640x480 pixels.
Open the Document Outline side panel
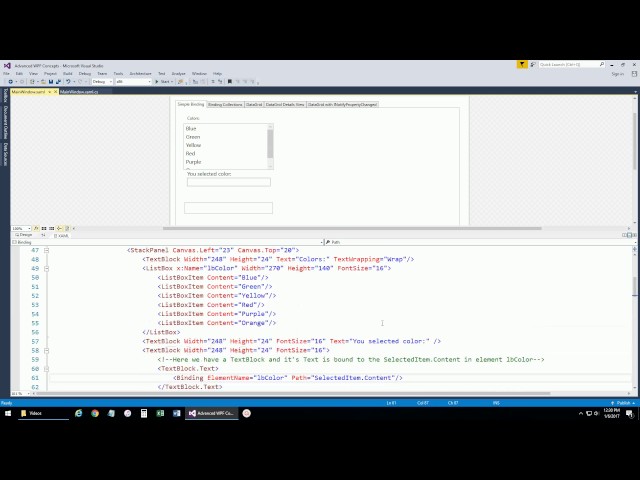5,122
